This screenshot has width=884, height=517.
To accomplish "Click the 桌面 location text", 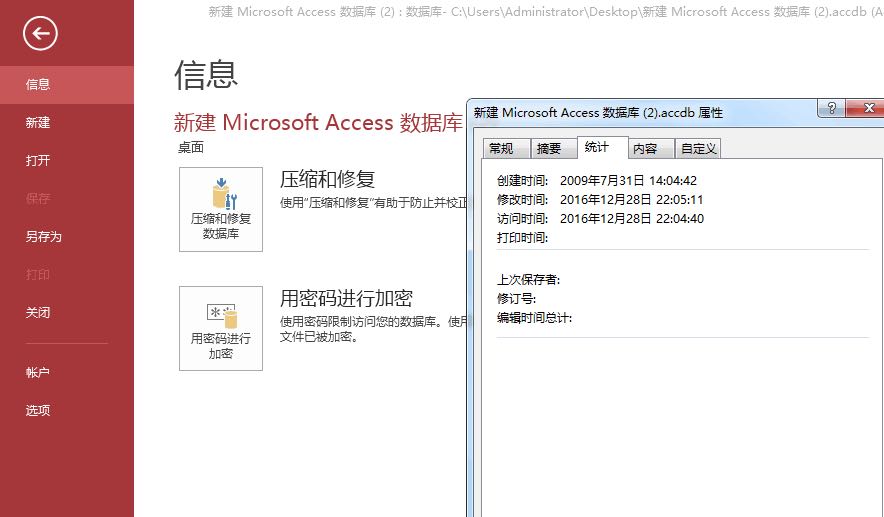I will tap(191, 148).
